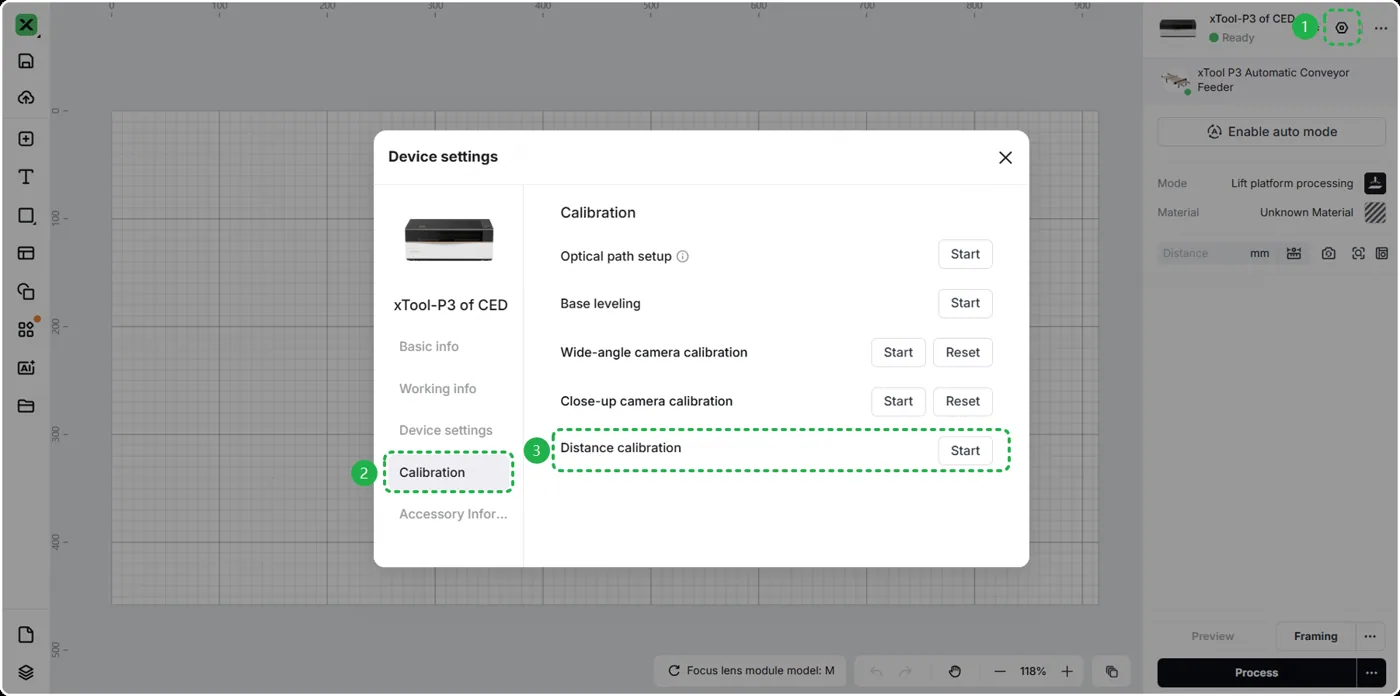Click the camera capture icon
The image size is (1400, 696).
(1328, 254)
